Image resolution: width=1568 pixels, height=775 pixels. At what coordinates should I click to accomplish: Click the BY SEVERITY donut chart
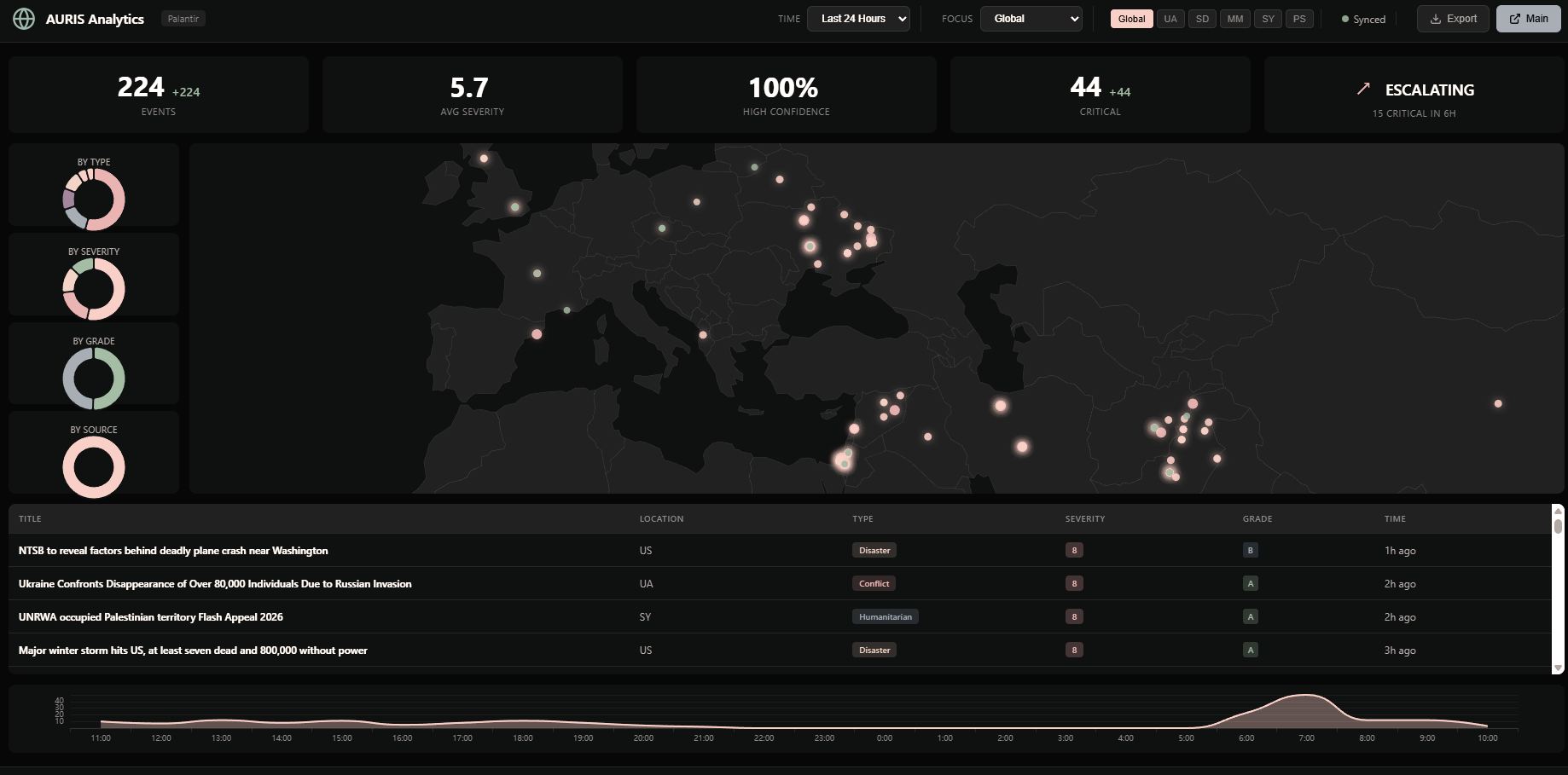[x=93, y=288]
